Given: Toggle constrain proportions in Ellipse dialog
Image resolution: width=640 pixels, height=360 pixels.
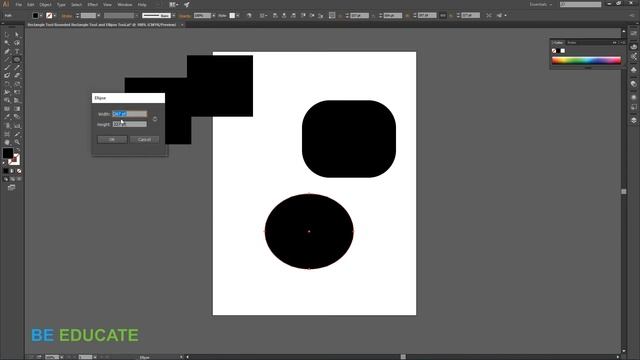Looking at the screenshot, I should tap(155, 119).
